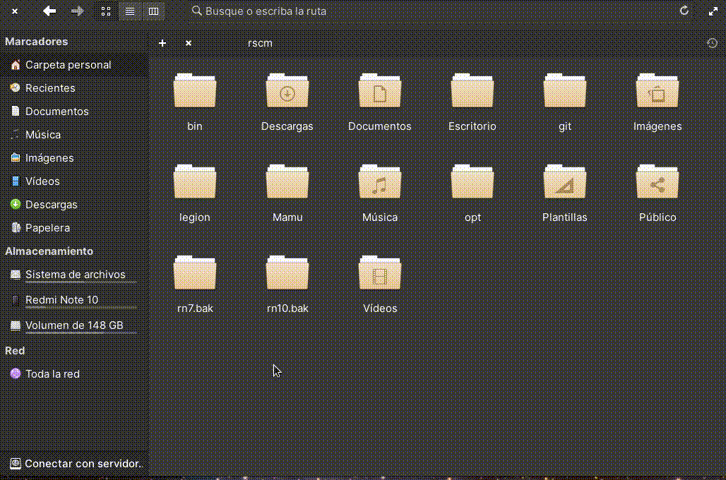Open Redmi Note 10 device

pyautogui.click(x=74, y=300)
